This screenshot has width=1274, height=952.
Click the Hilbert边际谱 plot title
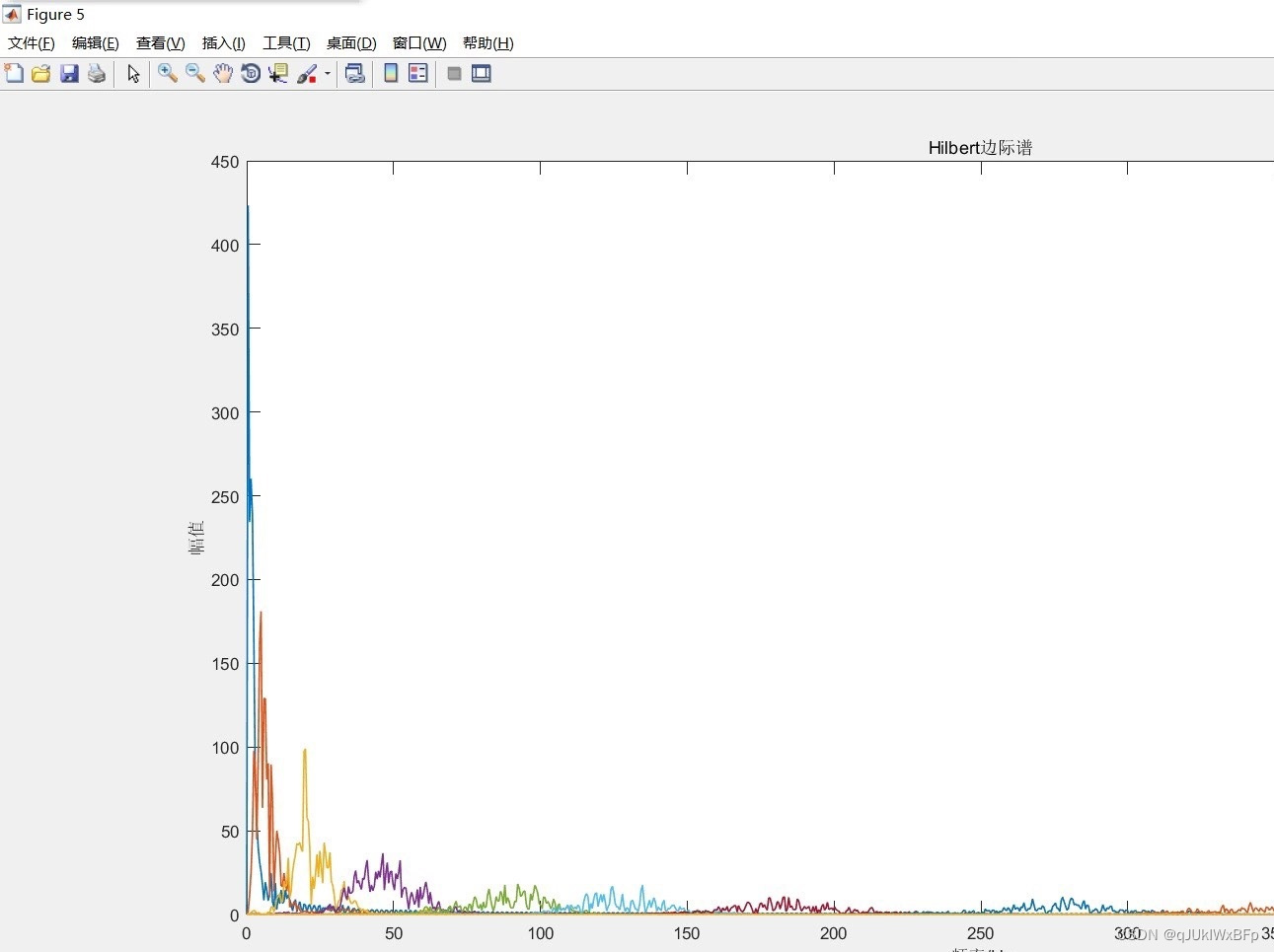pos(980,148)
